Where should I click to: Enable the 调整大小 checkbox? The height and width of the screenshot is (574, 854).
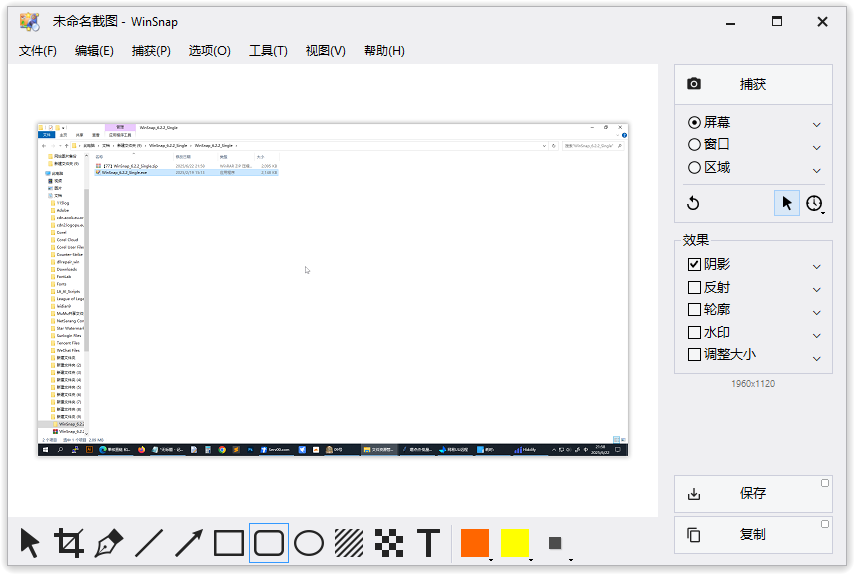point(694,355)
